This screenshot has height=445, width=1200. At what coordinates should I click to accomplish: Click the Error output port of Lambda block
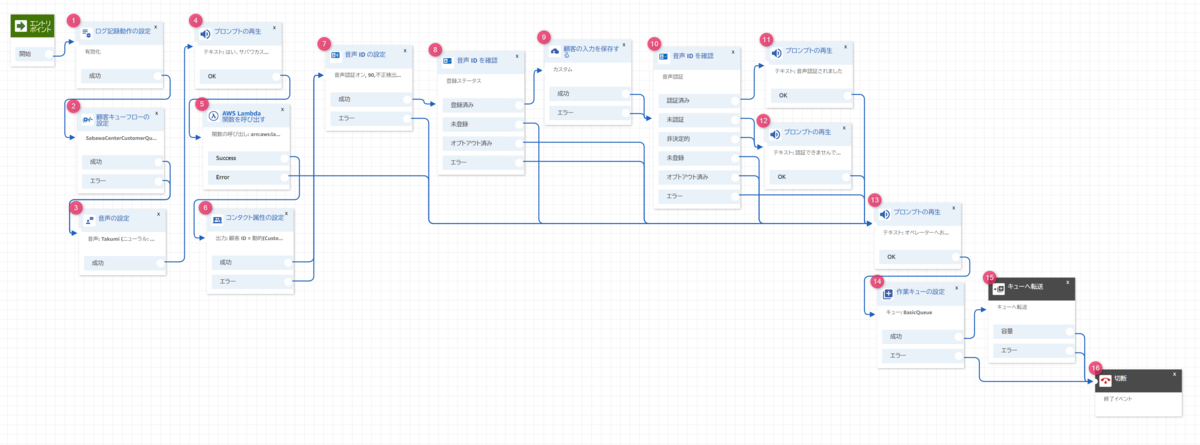[x=288, y=178]
